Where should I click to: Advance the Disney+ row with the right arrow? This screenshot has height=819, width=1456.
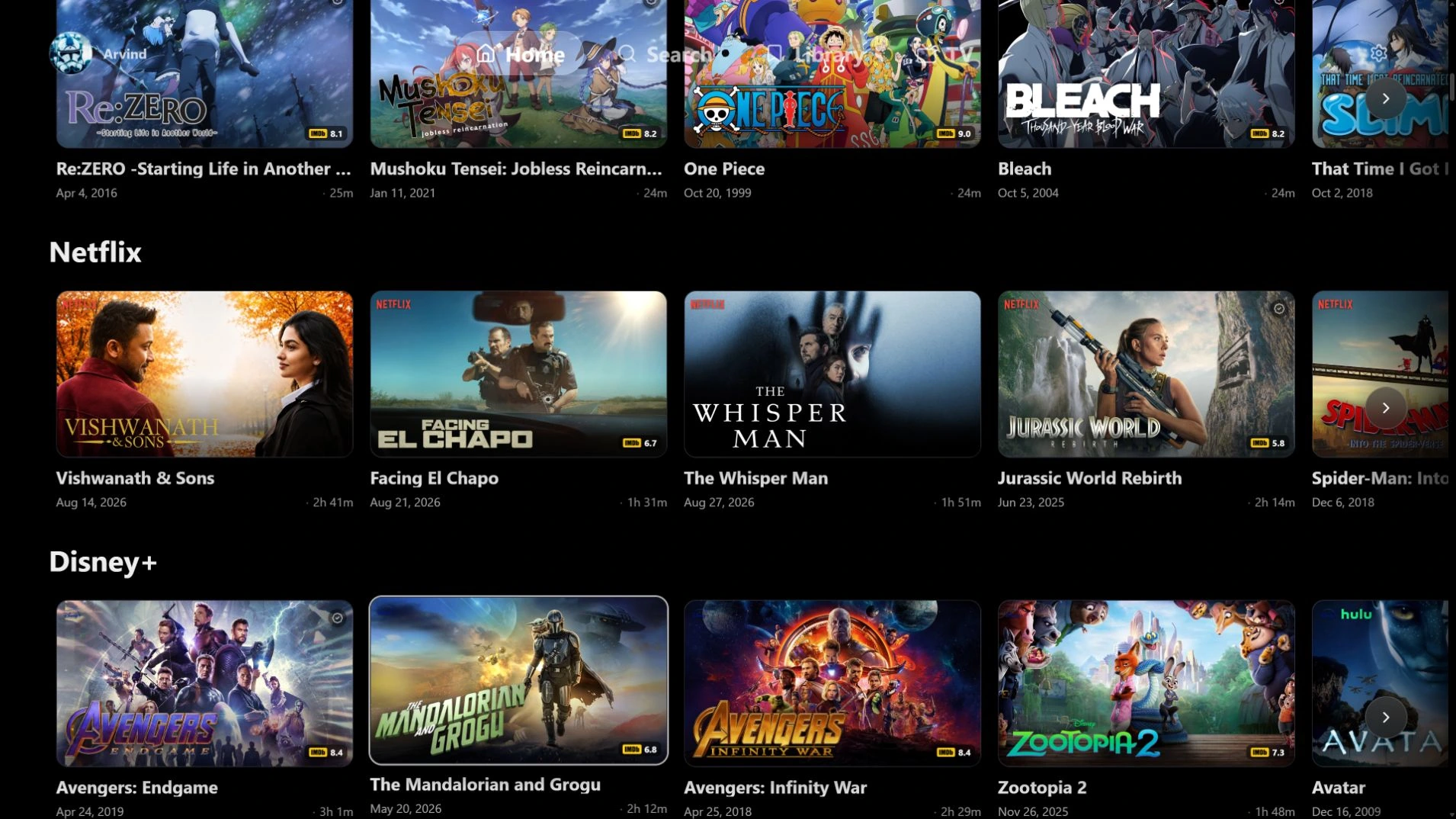1385,718
